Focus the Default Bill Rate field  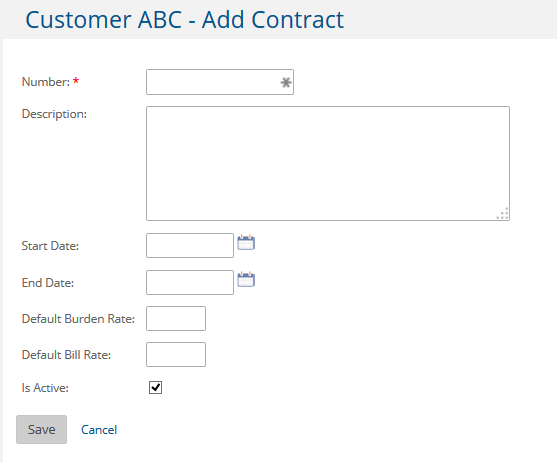(x=176, y=354)
